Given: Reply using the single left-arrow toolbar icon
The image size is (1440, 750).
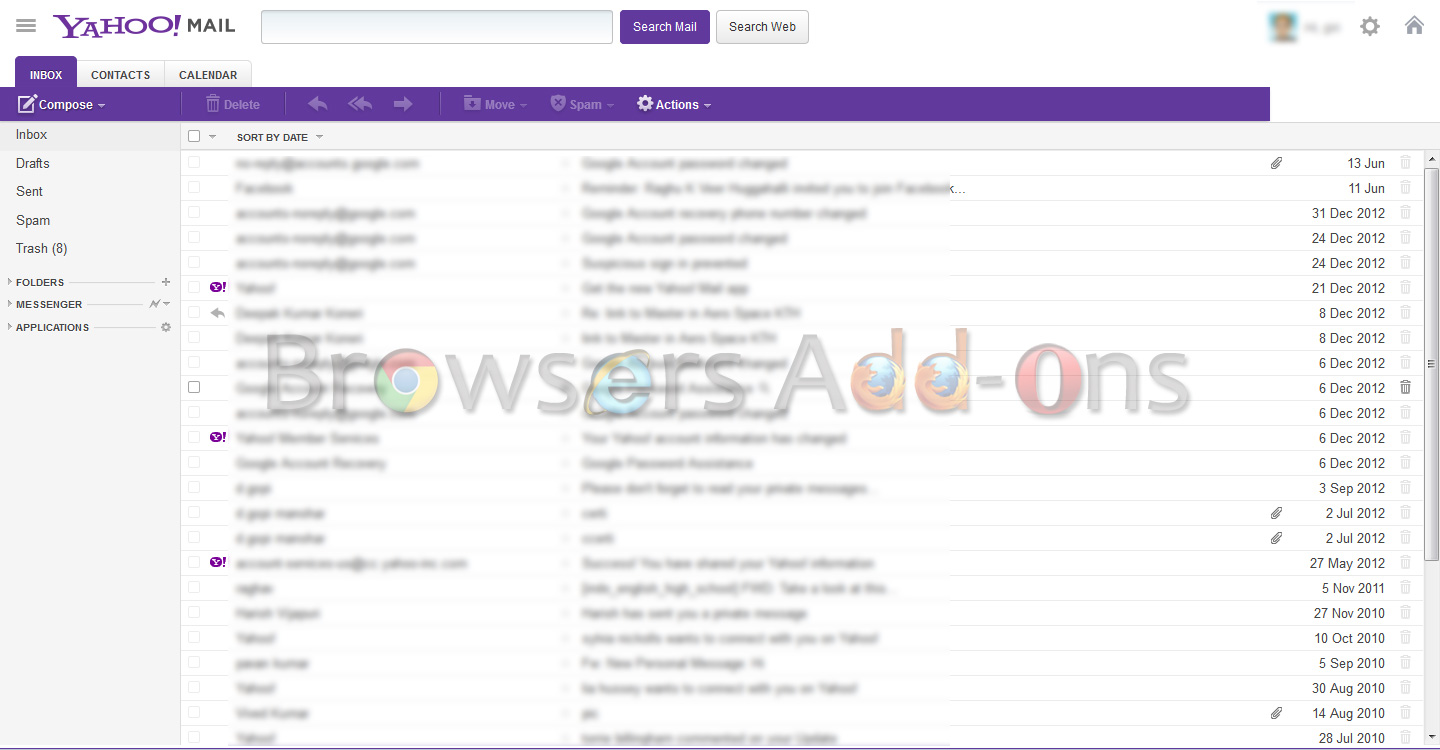Looking at the screenshot, I should [x=317, y=104].
